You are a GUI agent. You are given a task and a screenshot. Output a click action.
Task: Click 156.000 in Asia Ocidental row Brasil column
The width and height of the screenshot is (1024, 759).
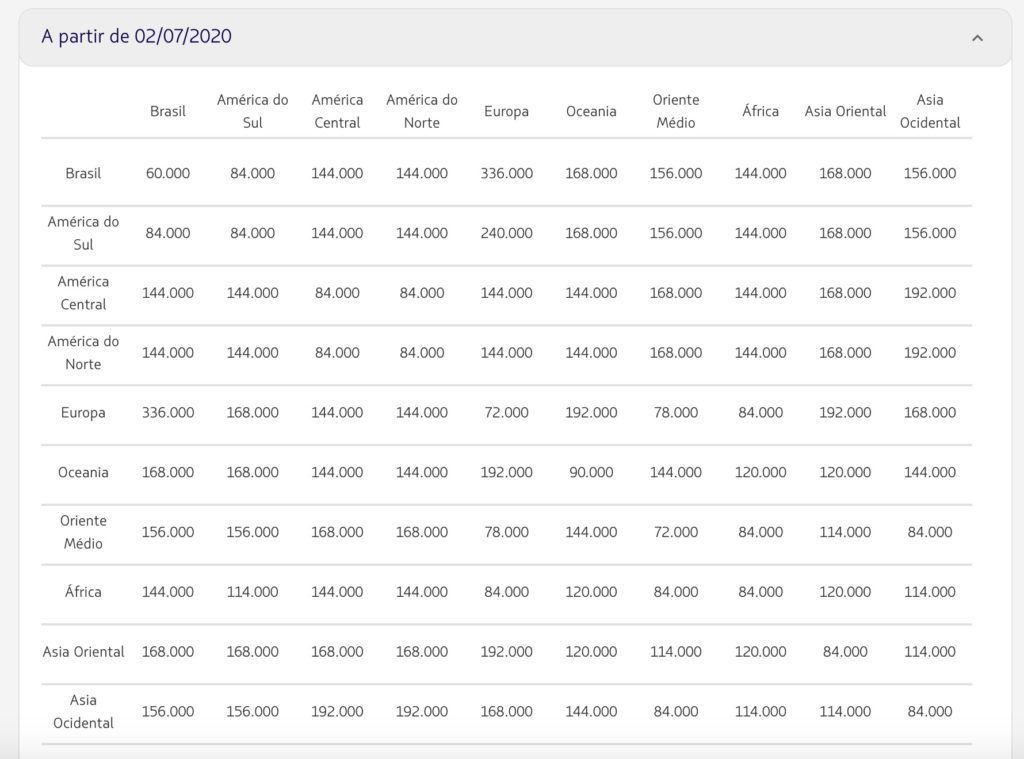point(168,711)
